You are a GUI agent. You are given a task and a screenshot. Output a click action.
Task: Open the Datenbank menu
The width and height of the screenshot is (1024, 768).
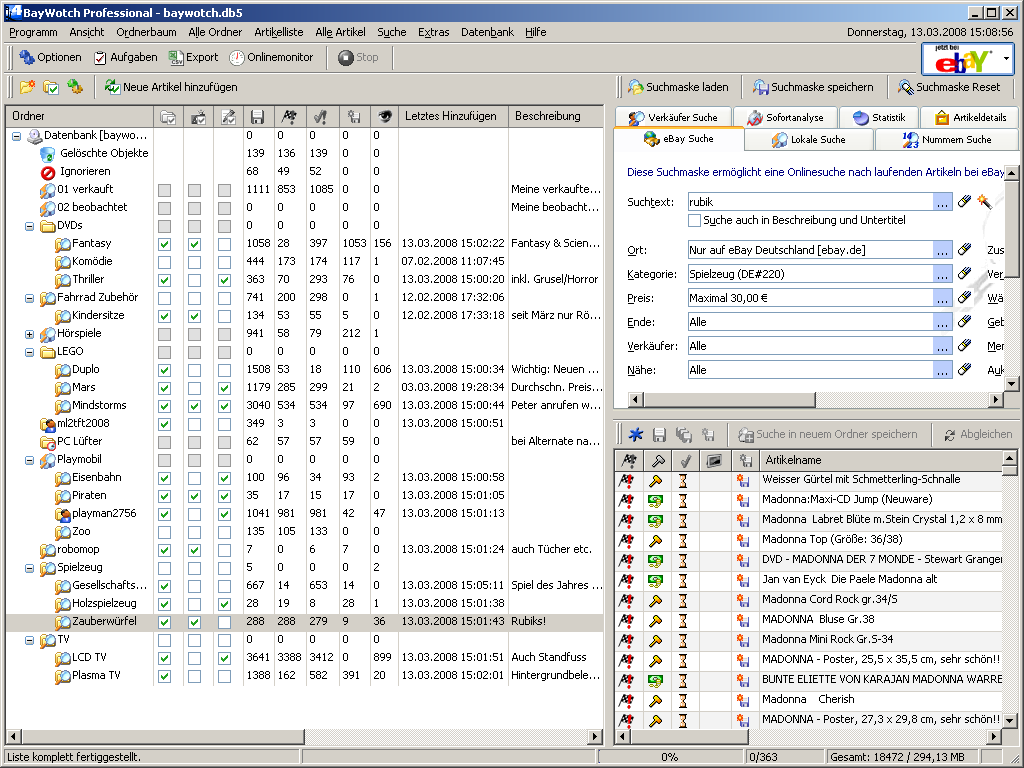click(x=487, y=32)
